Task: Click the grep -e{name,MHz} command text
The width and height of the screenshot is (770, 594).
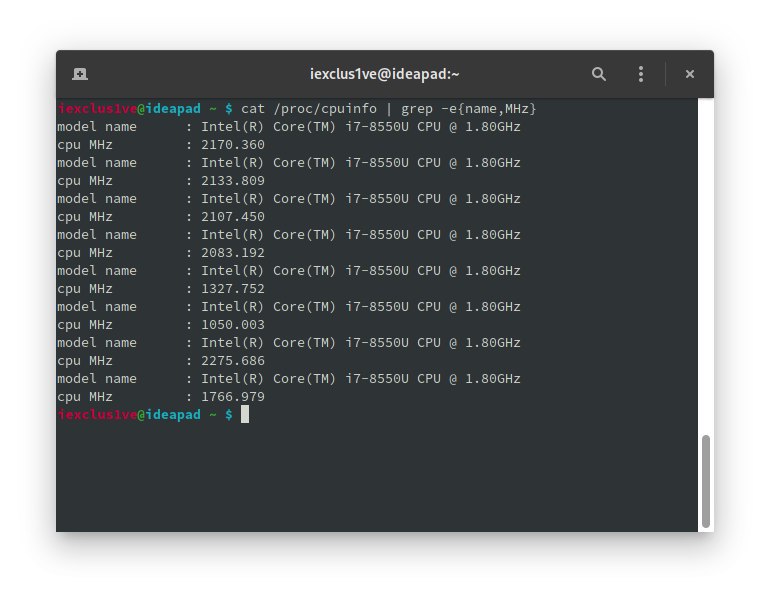Action: pos(468,108)
